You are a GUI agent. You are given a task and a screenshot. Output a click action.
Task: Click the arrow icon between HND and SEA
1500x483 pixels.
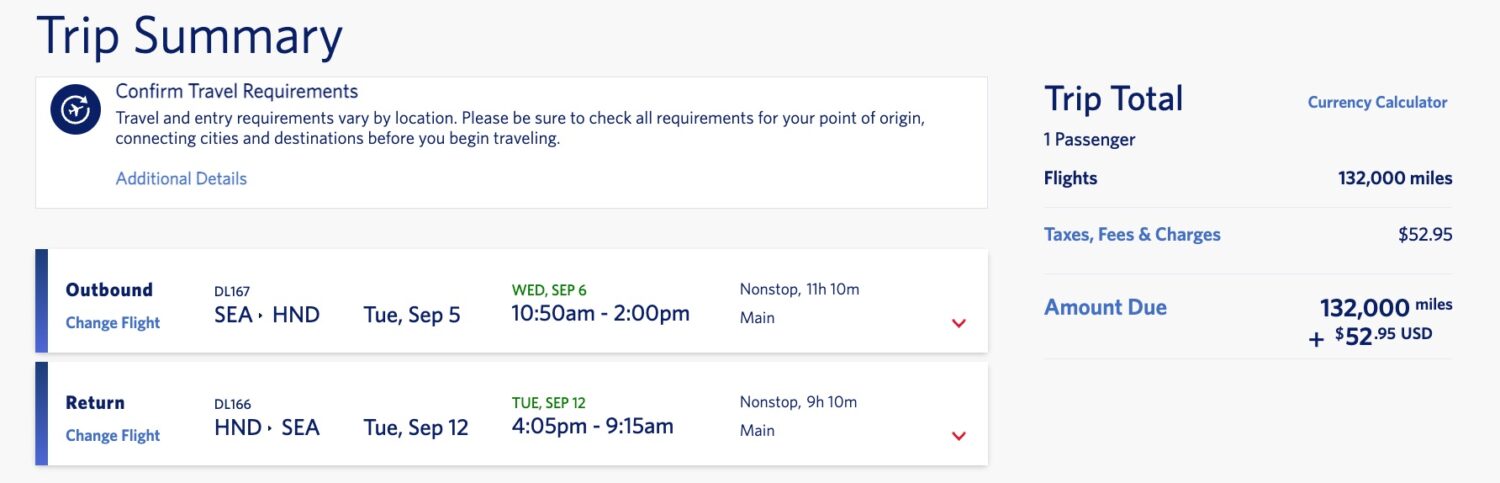(270, 429)
